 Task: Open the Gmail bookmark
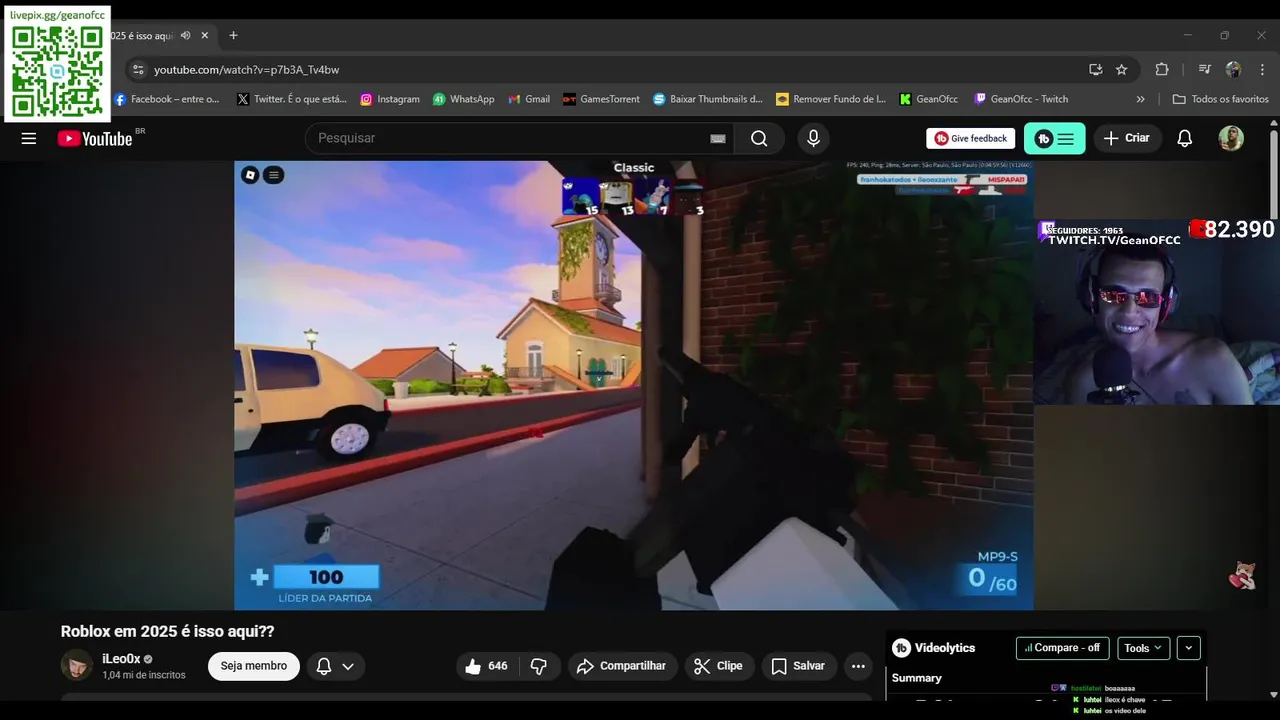click(528, 99)
